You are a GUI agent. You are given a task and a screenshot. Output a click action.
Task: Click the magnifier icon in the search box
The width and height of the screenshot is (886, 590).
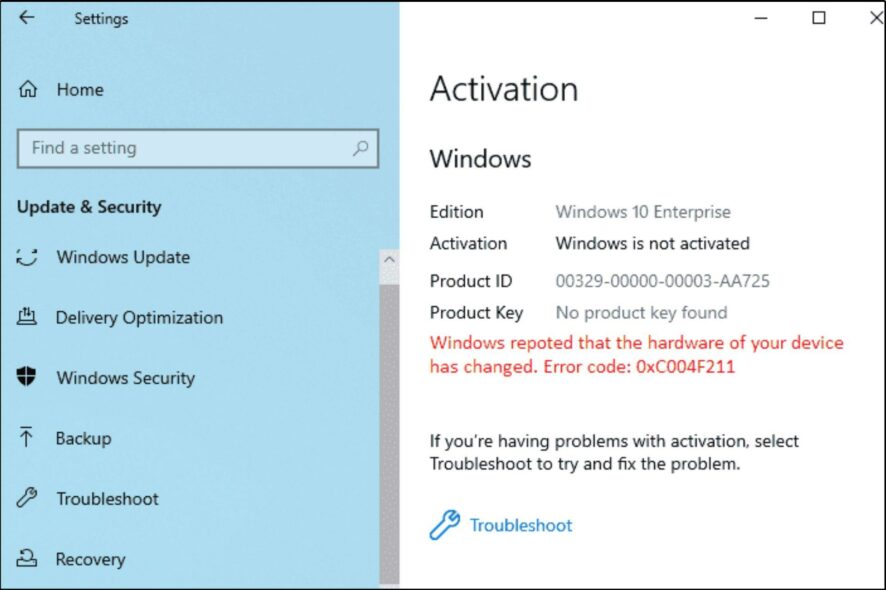359,148
